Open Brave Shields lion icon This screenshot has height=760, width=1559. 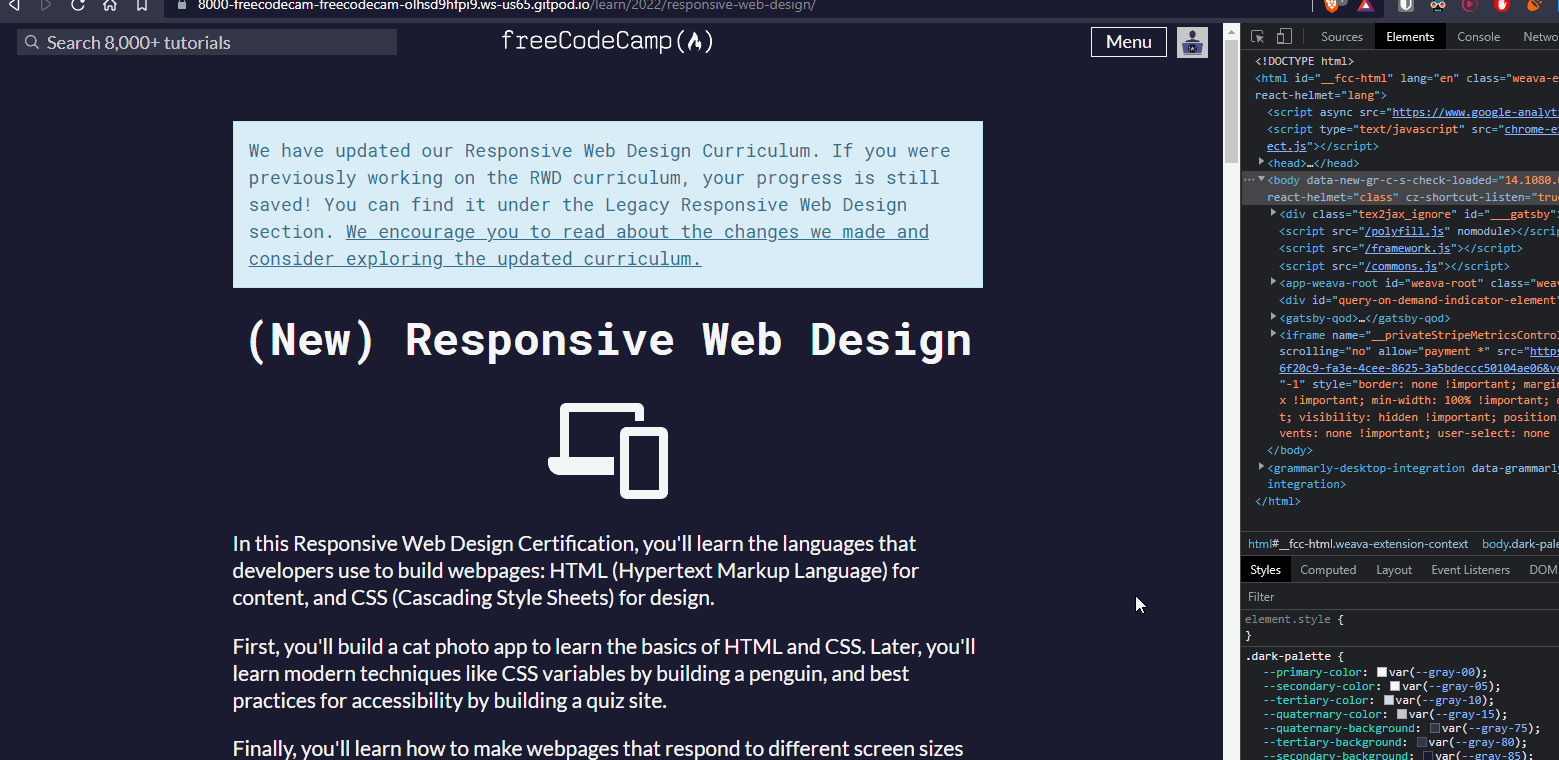(x=1332, y=5)
